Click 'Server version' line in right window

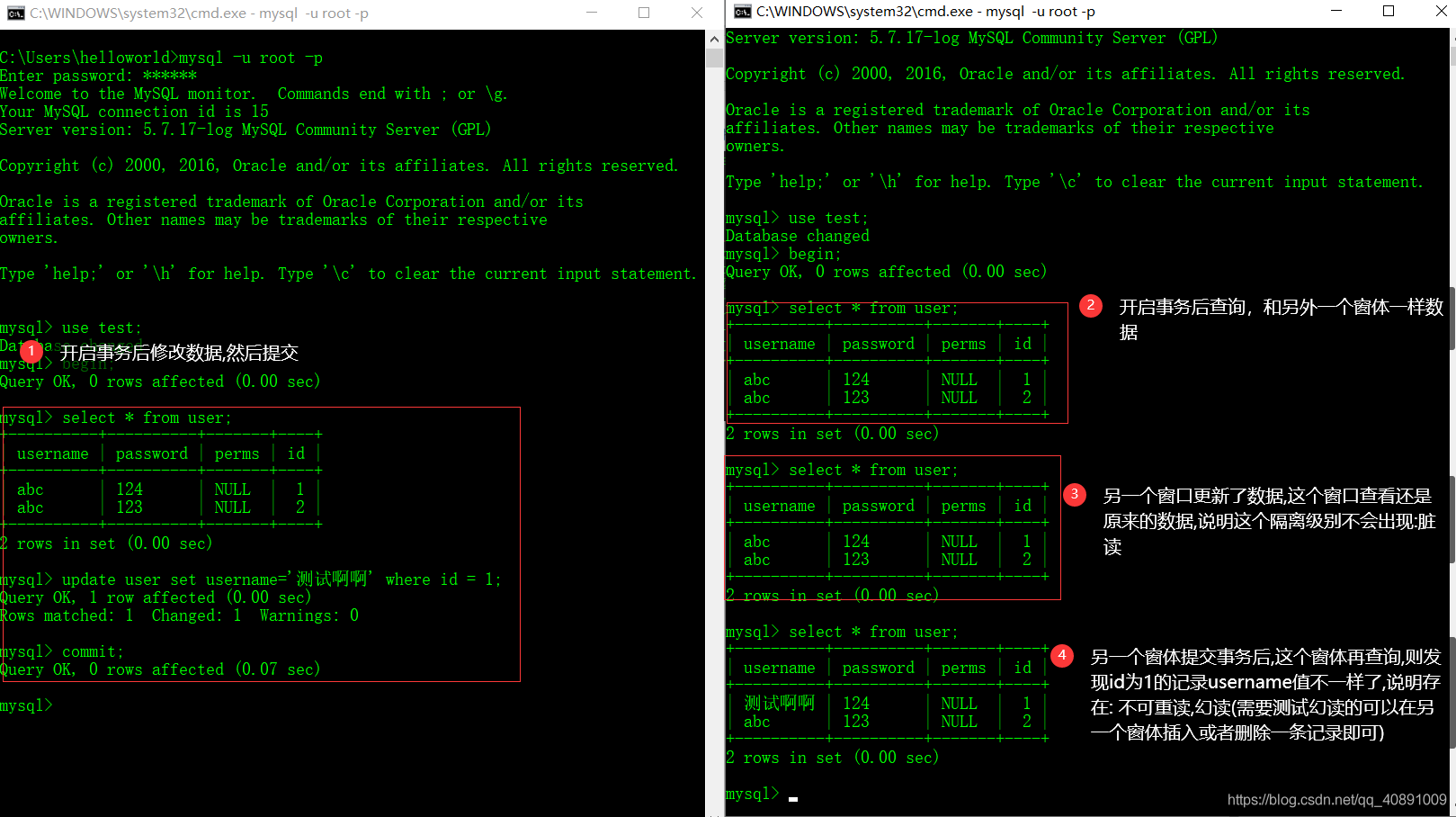971,38
